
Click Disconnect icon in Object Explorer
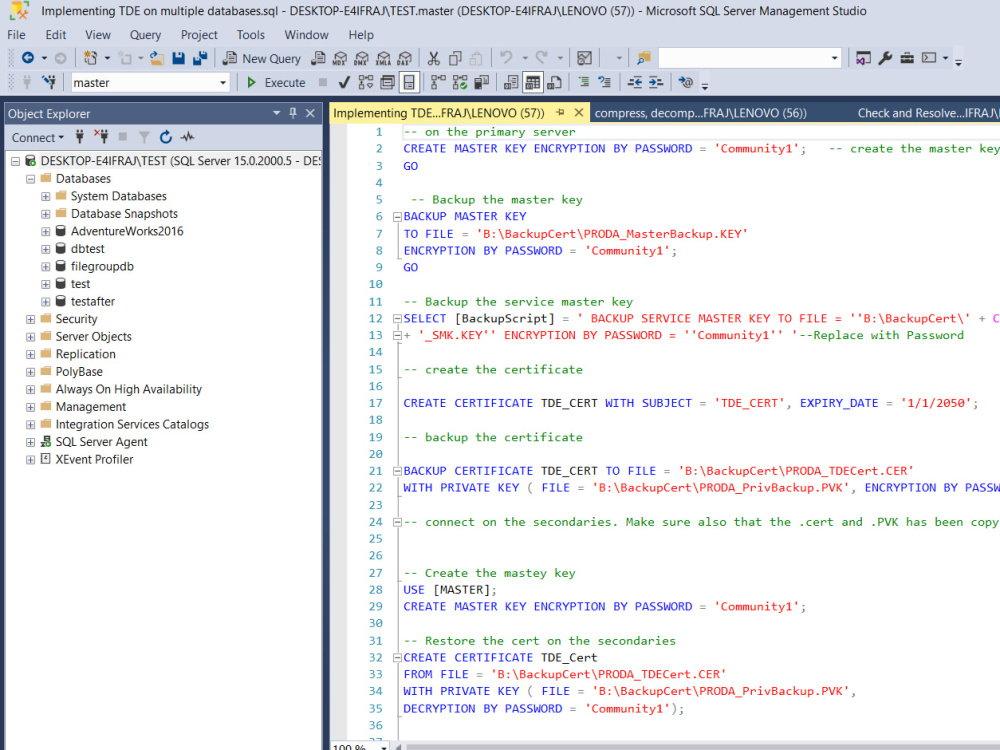[x=101, y=137]
